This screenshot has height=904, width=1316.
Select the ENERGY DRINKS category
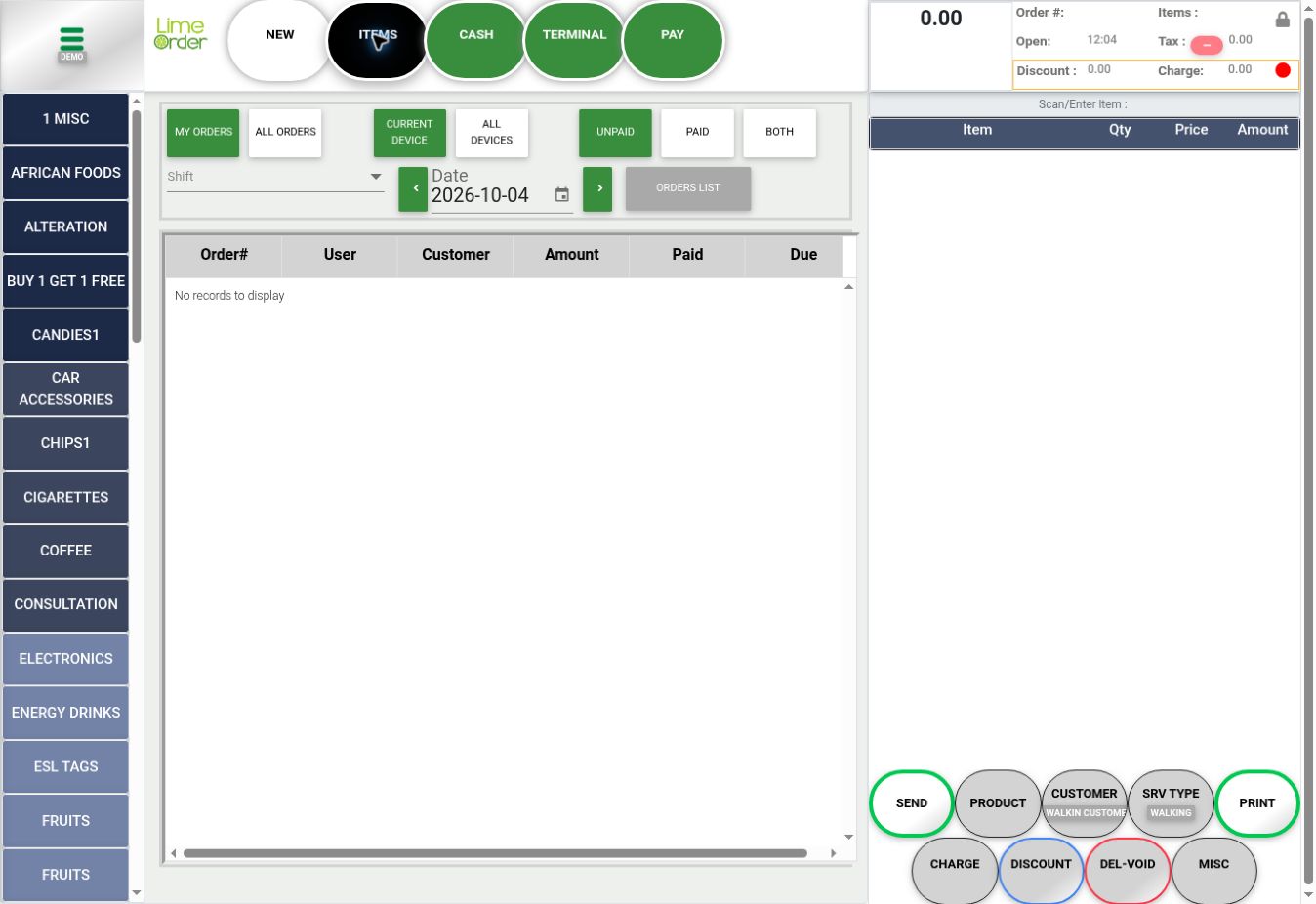click(x=65, y=713)
